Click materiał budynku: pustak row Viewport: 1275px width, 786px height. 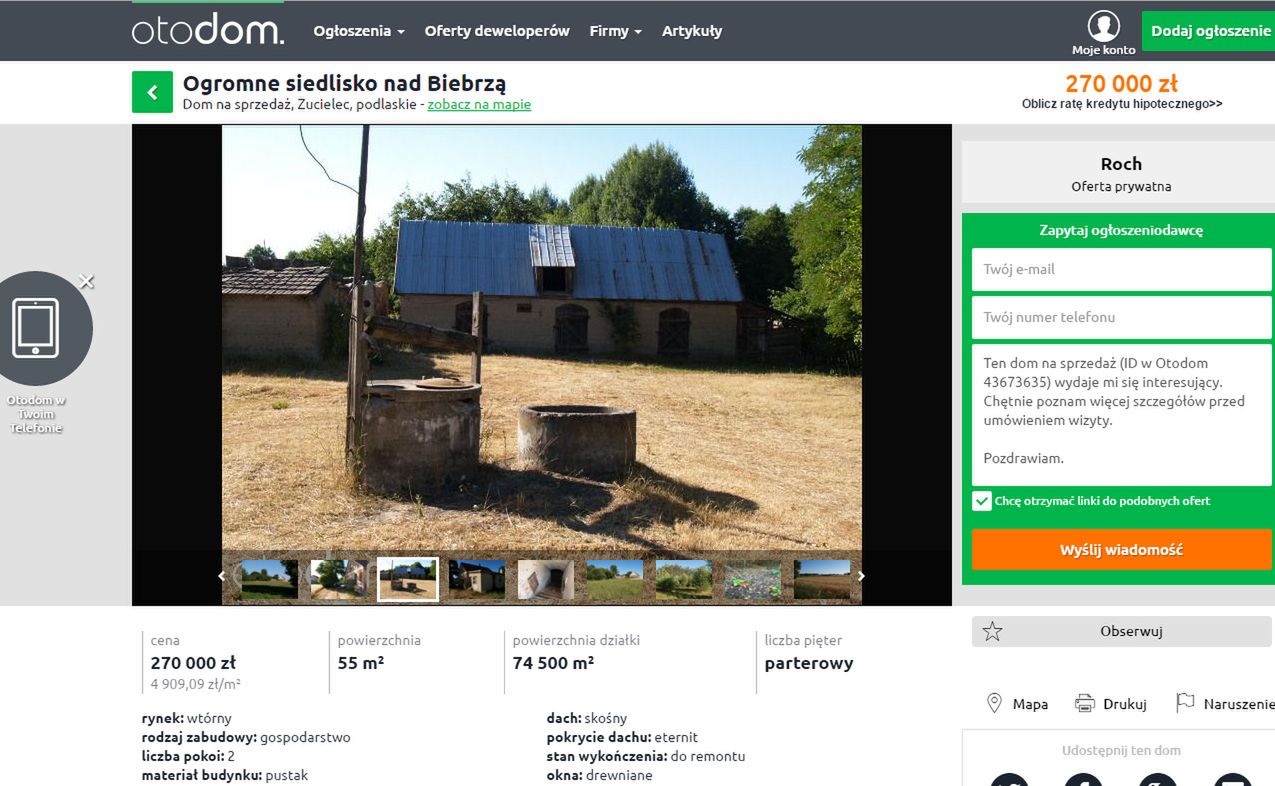[225, 775]
